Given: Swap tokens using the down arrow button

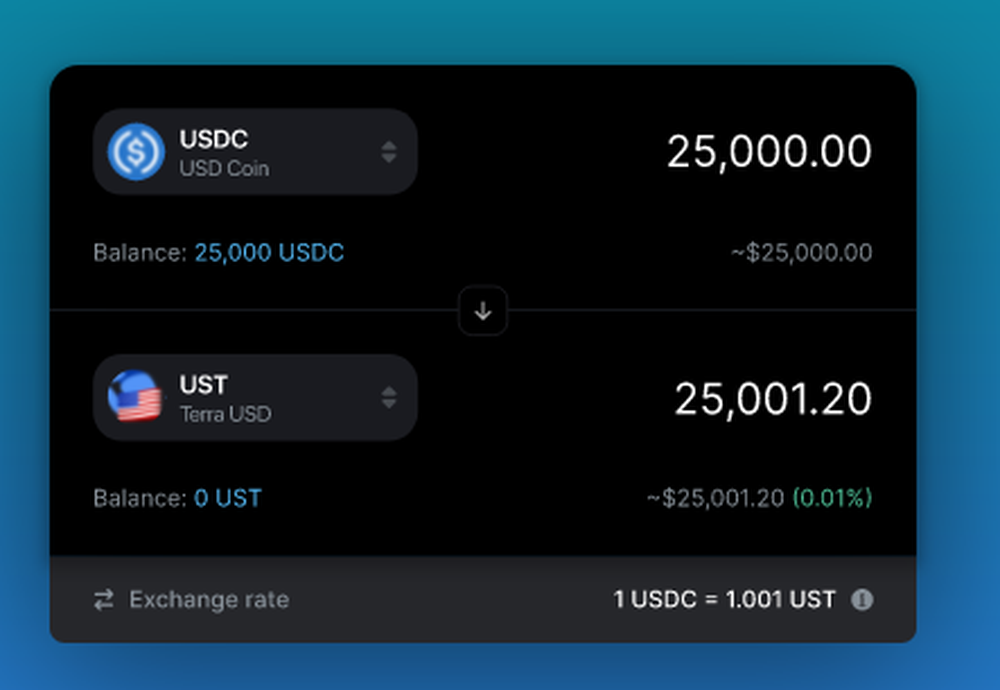Looking at the screenshot, I should pyautogui.click(x=483, y=311).
